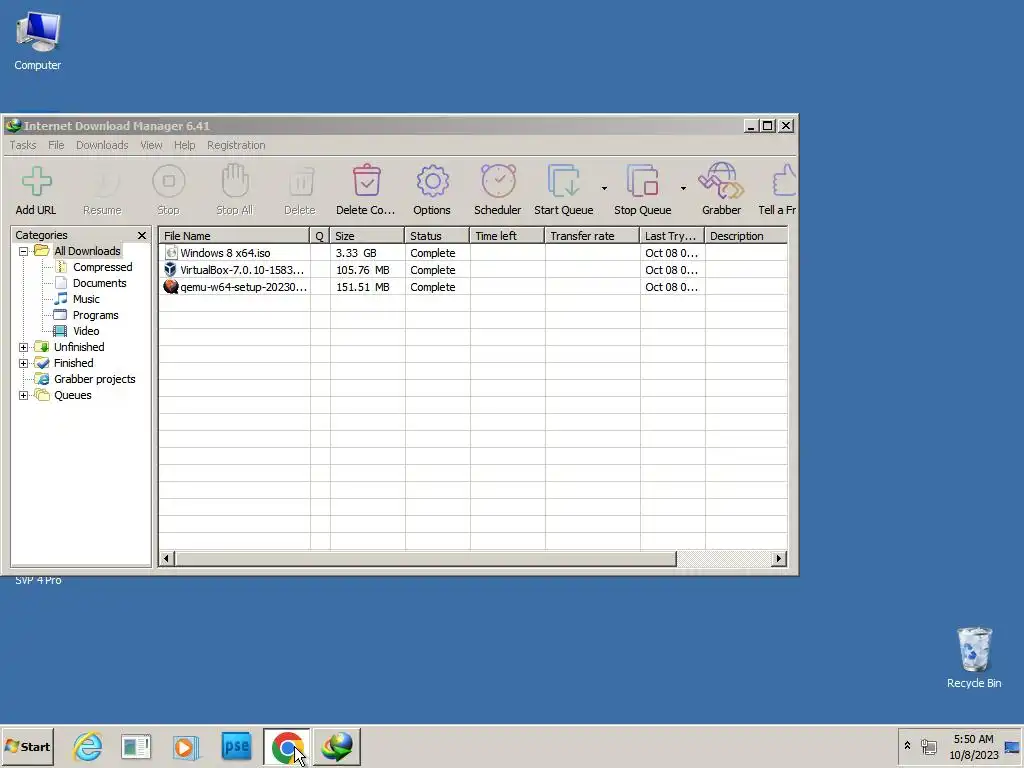
Task: Click the Delete Completed toolbar icon
Action: pos(366,180)
